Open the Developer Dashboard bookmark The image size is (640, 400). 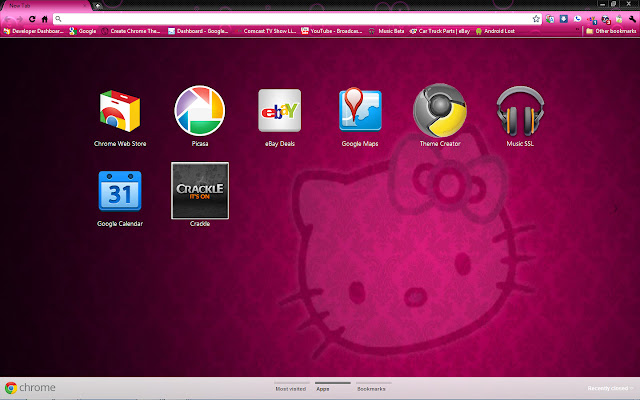tap(33, 31)
